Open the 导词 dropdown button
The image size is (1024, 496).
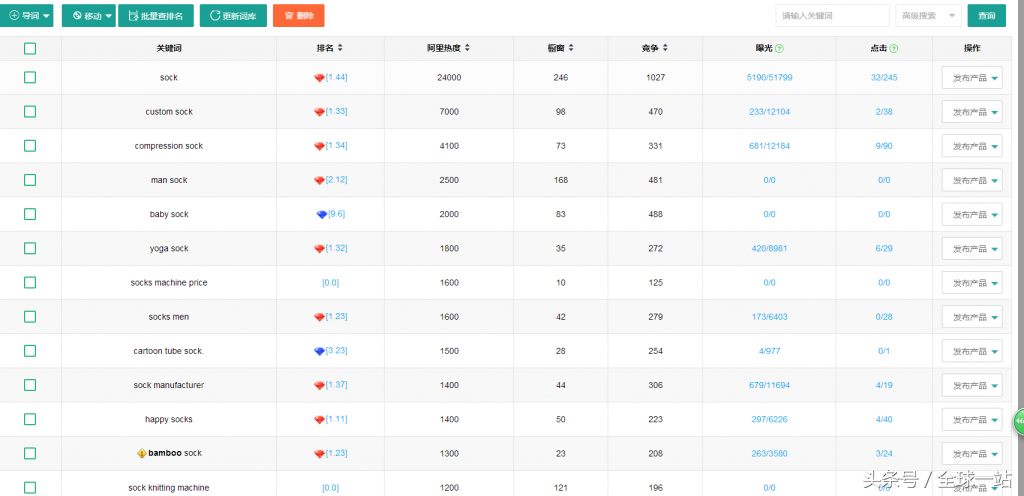(x=27, y=16)
